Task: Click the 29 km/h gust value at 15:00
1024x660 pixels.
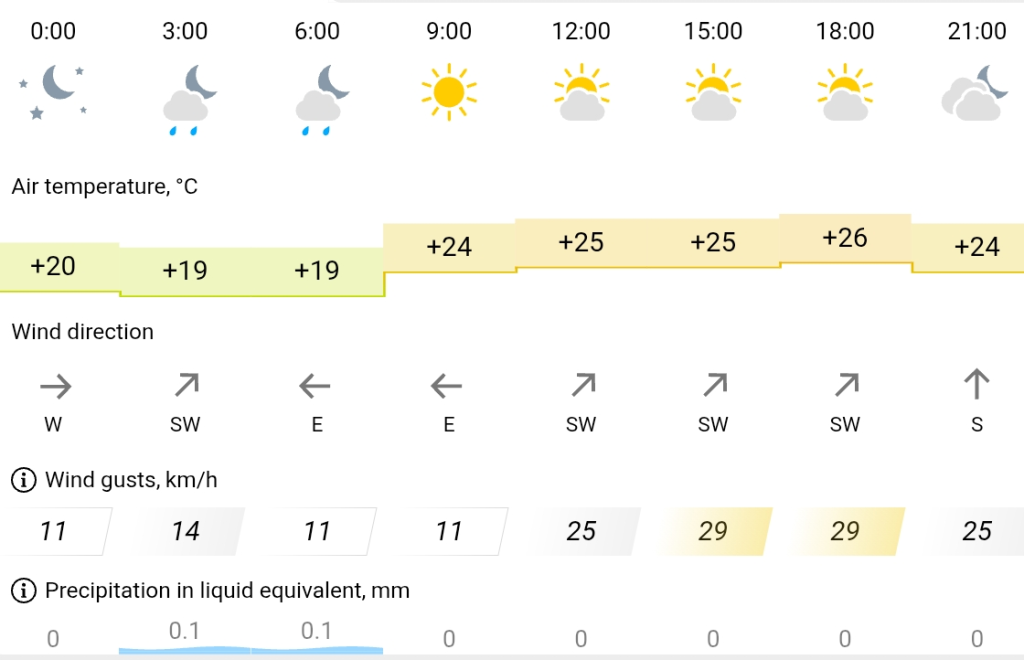Action: tap(713, 531)
